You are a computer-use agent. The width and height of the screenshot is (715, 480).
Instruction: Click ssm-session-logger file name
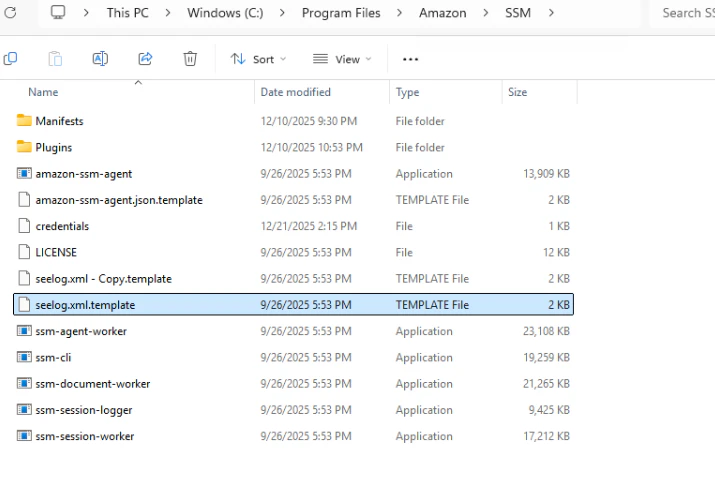point(84,410)
